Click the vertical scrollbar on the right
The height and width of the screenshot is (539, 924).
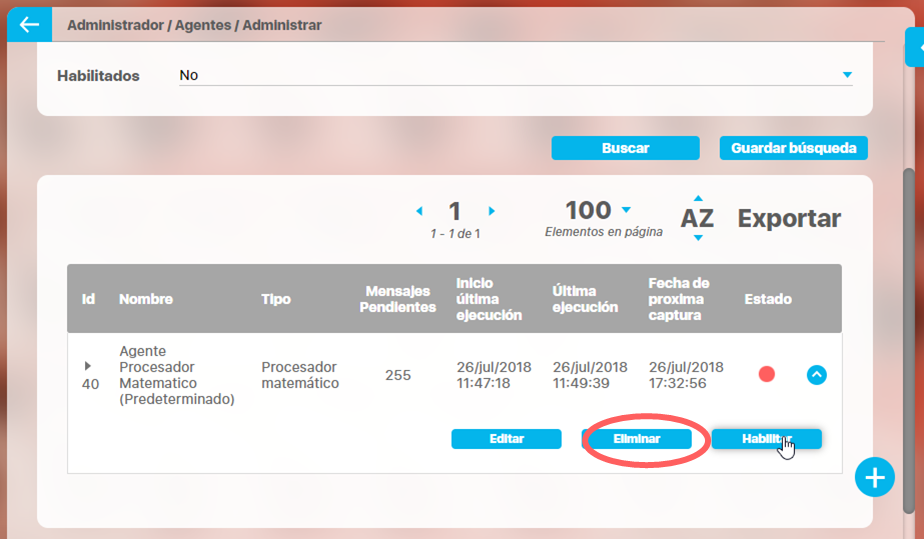908,300
